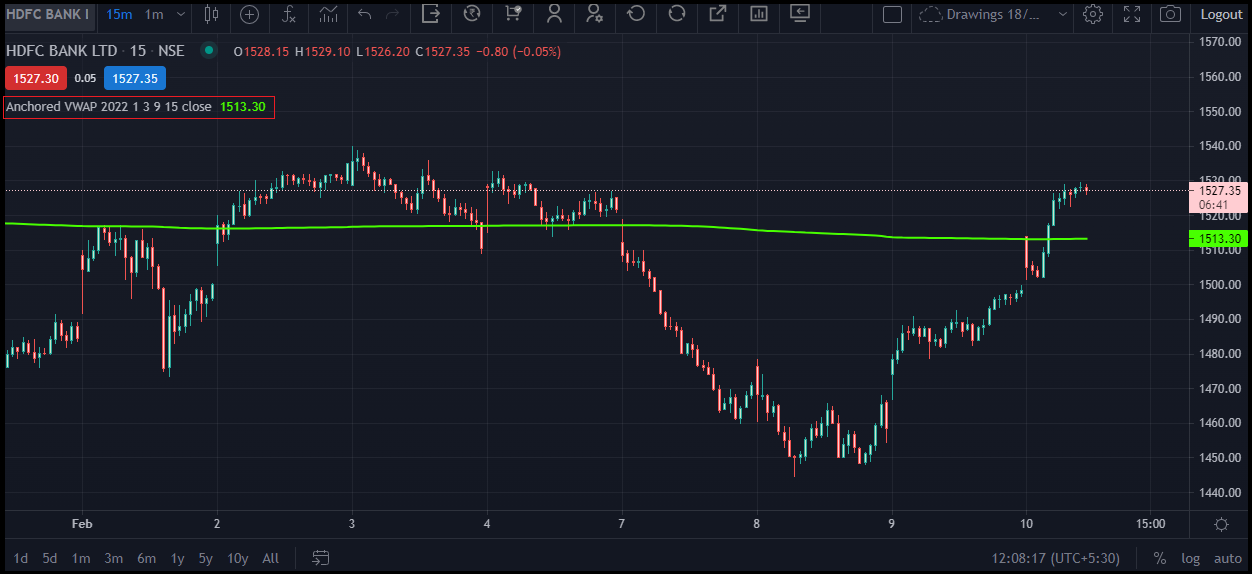Set bottom date range to 1m
The image size is (1252, 574).
pyautogui.click(x=81, y=558)
